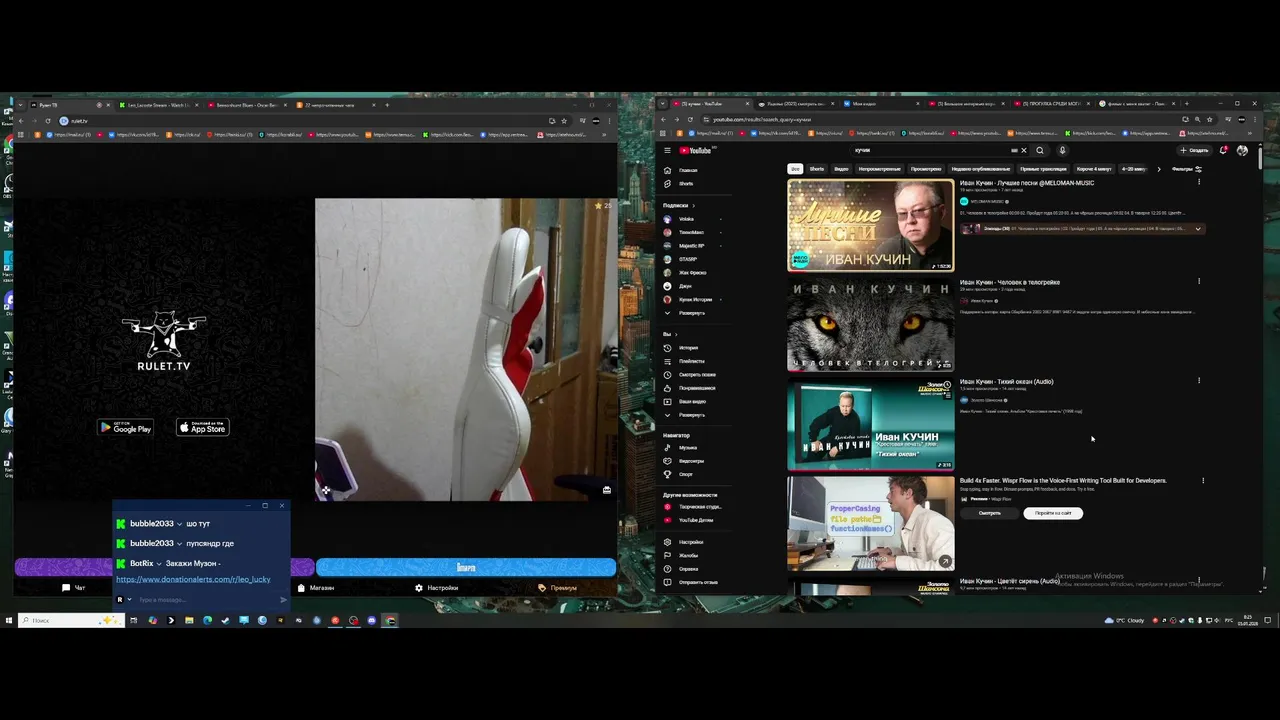This screenshot has height=720, width=1280.
Task: Open Тихий океан video thumbnail
Action: (x=871, y=423)
